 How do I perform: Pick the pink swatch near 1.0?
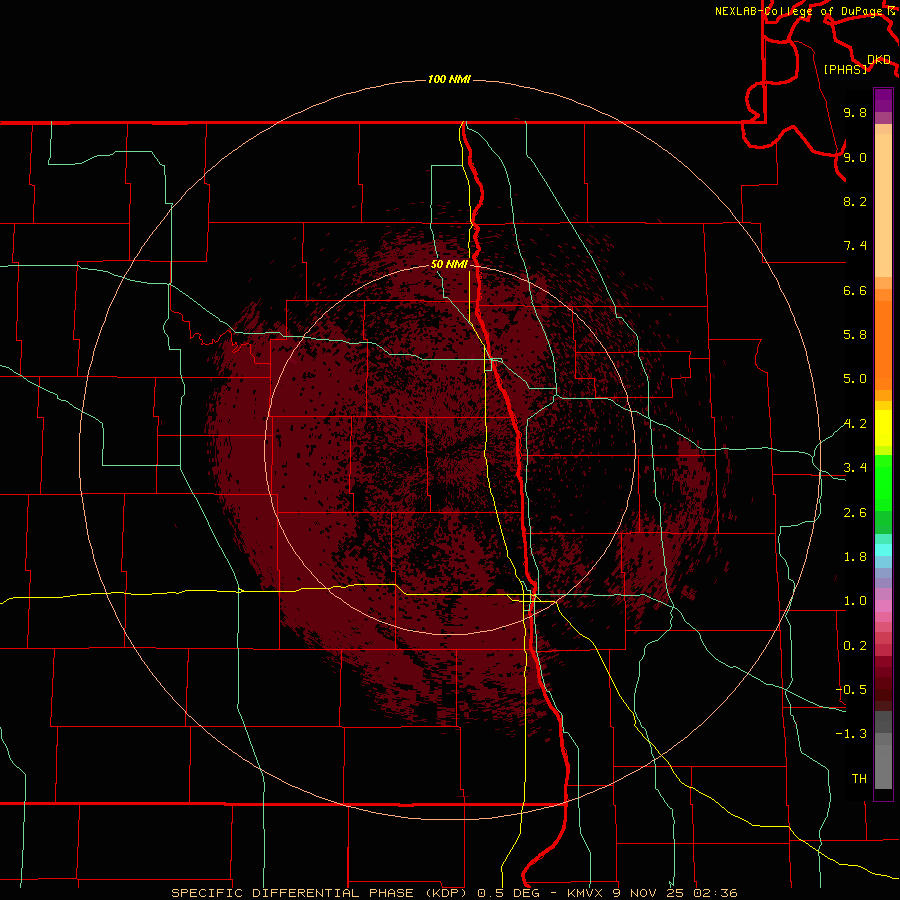[883, 606]
